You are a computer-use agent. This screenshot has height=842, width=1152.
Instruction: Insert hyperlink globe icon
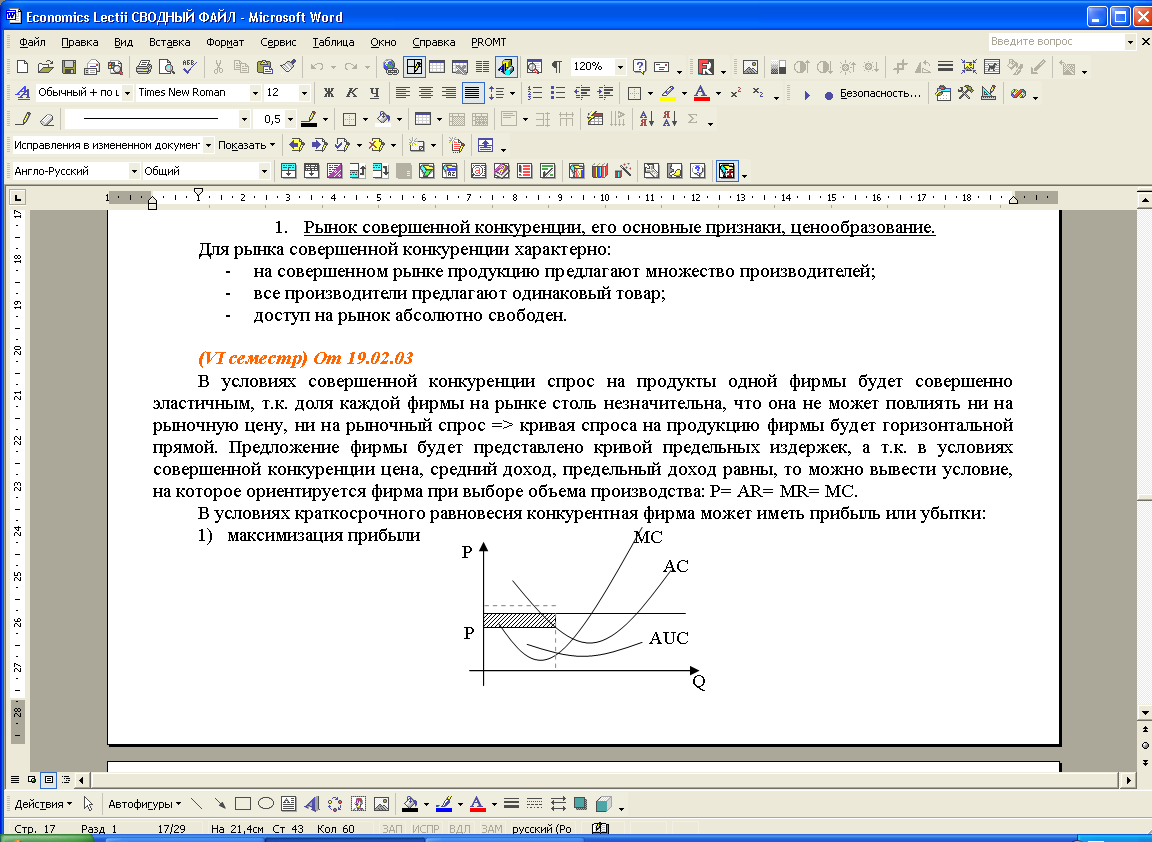[x=390, y=67]
